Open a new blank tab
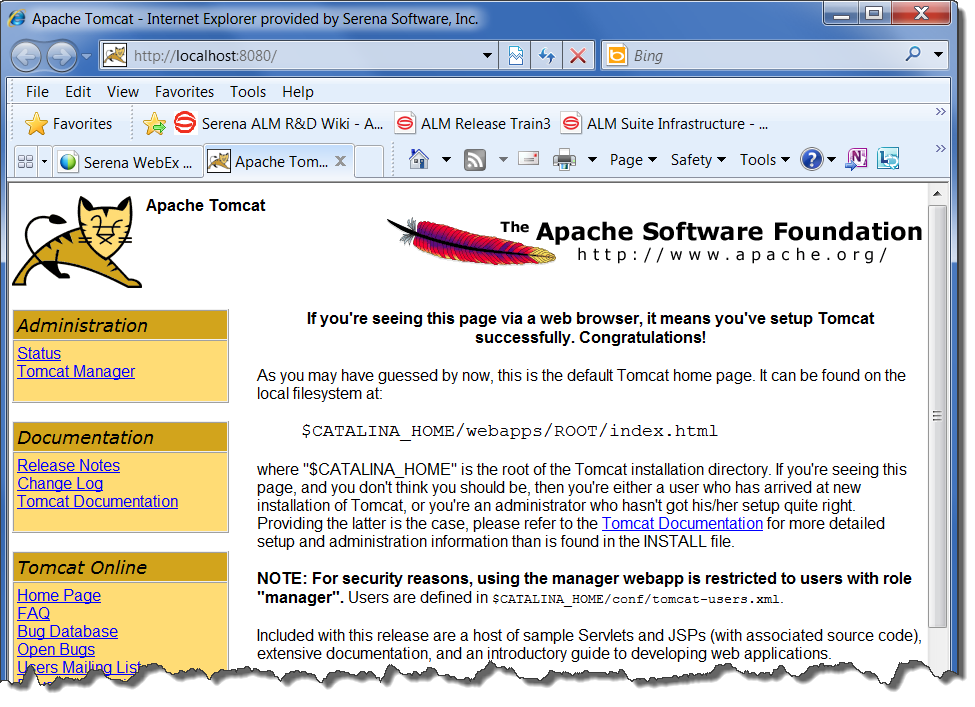 (369, 162)
